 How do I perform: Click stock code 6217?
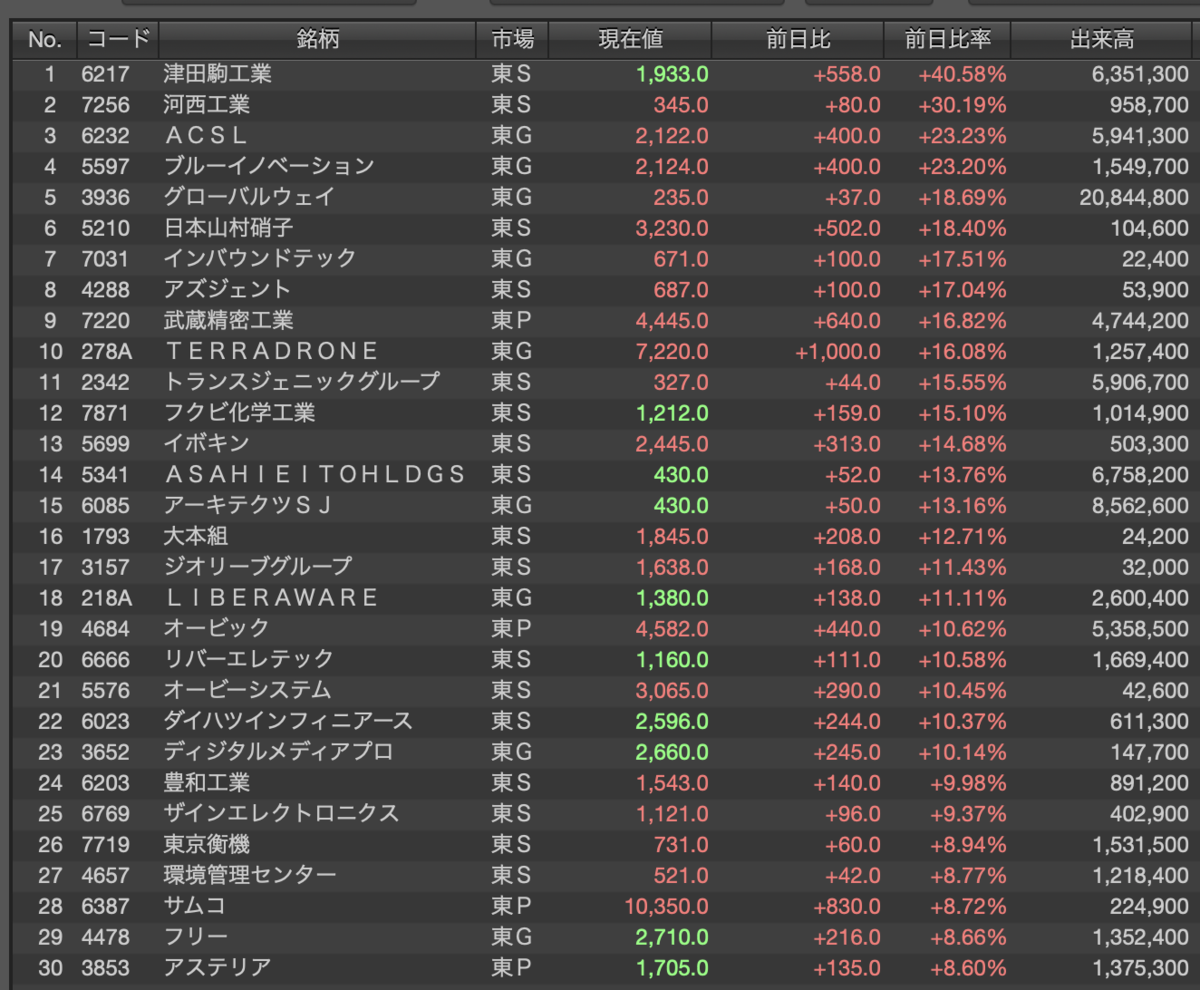[106, 74]
